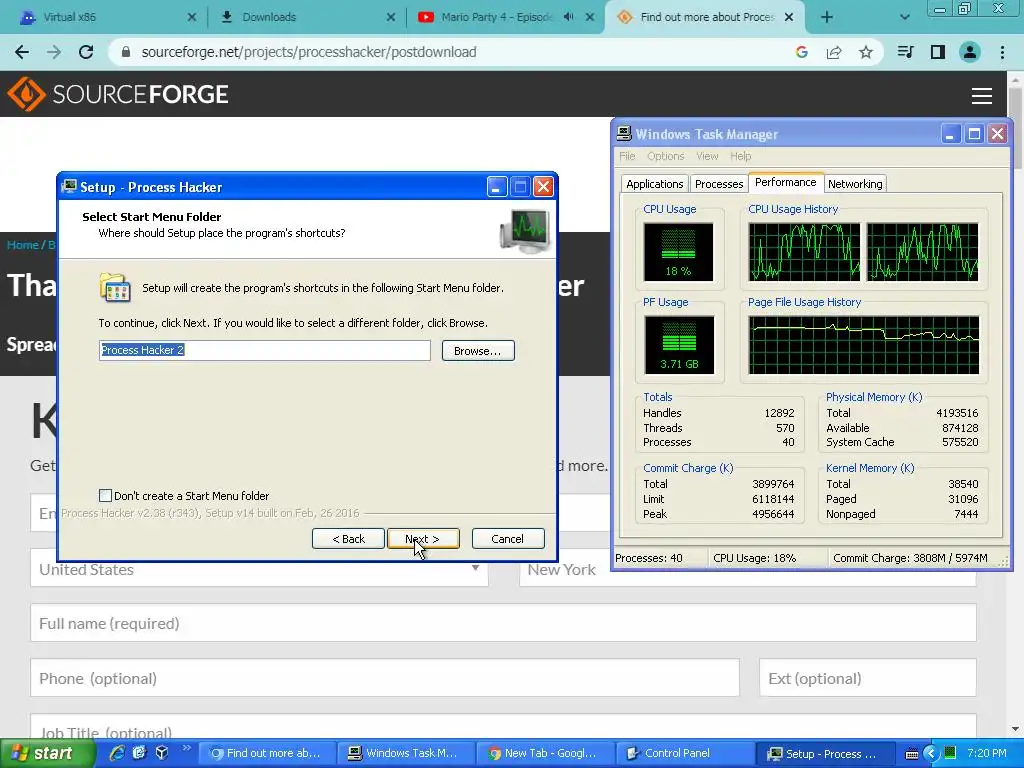Click the Ext optional field
The height and width of the screenshot is (768, 1024).
point(868,678)
